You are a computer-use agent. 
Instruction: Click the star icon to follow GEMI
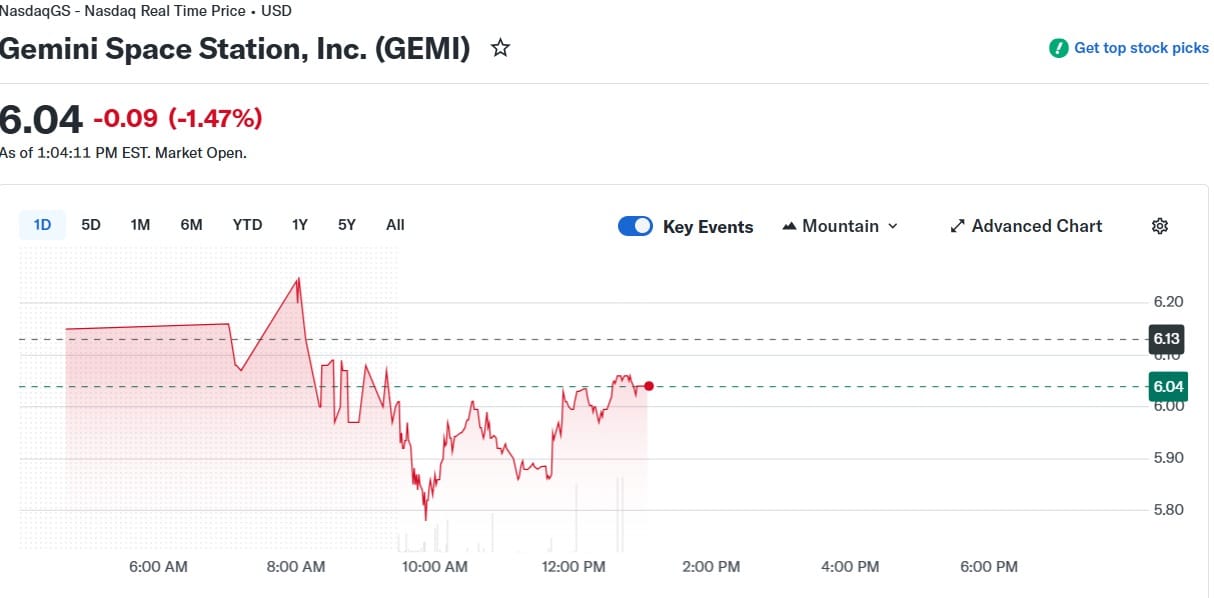tap(500, 48)
